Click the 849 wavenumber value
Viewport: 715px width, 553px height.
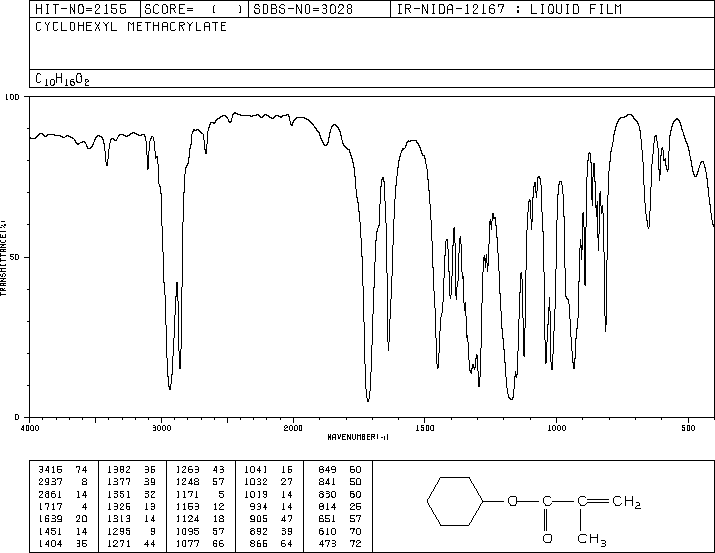327,470
